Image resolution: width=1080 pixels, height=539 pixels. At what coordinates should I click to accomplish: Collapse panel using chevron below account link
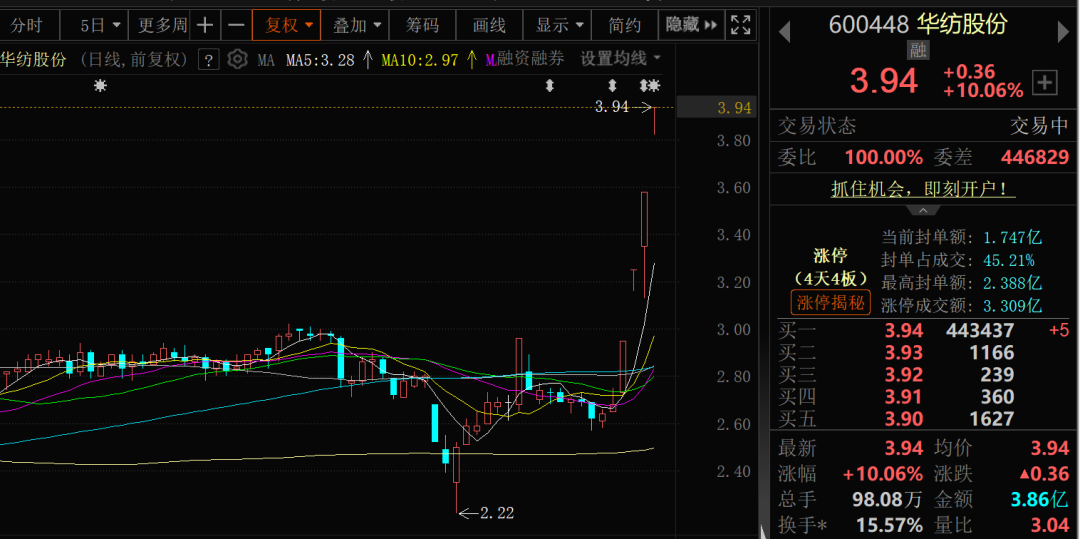pos(923,210)
